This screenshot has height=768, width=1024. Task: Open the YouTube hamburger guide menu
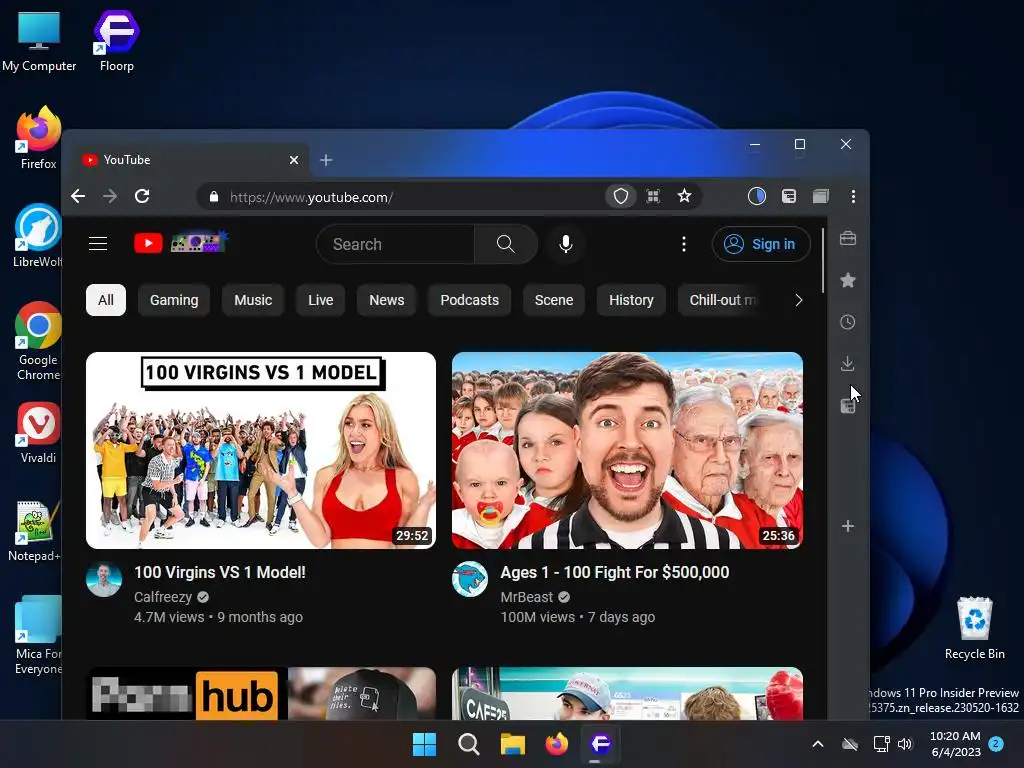[98, 244]
